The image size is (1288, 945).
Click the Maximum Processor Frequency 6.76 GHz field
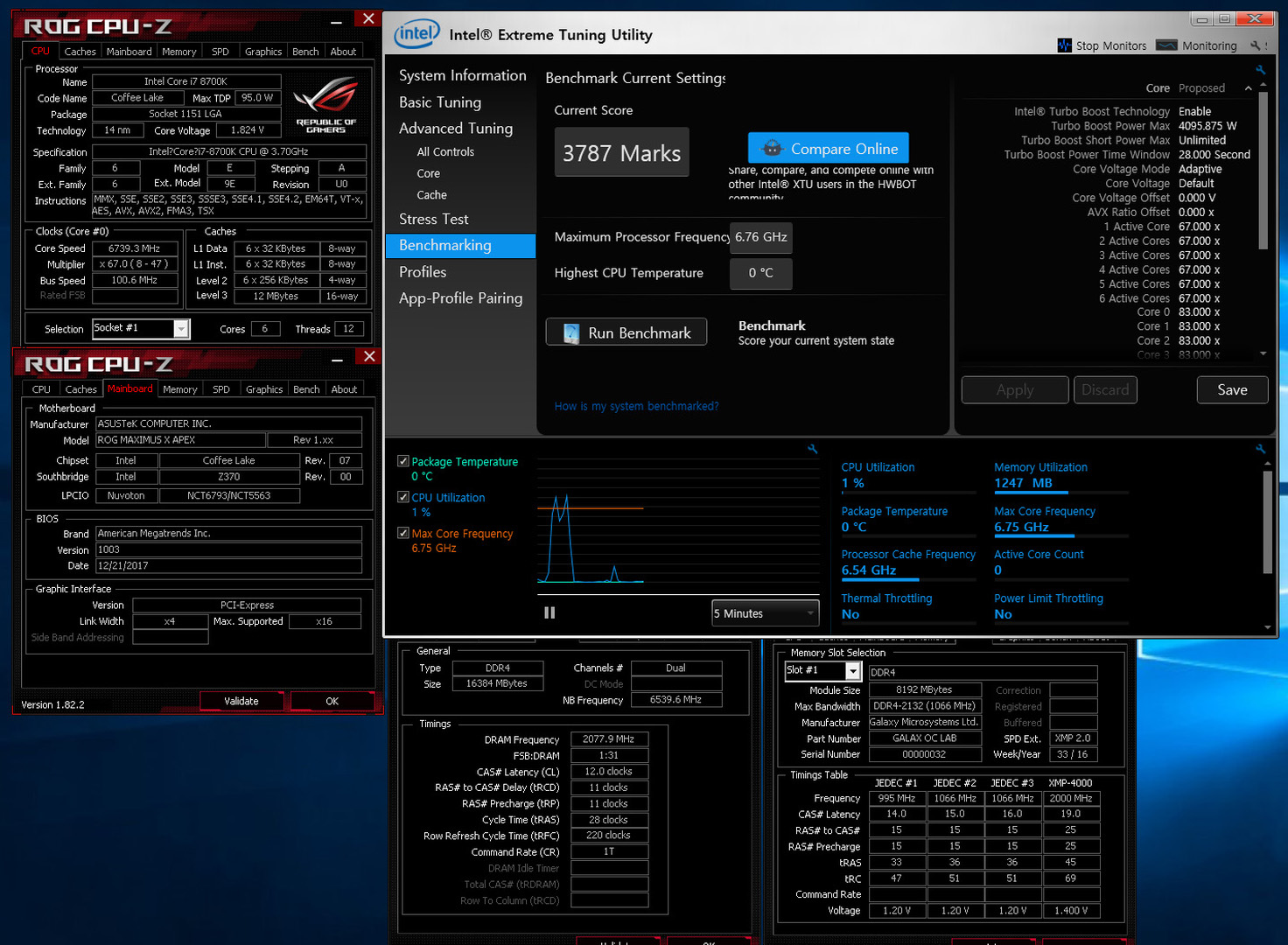(x=761, y=237)
